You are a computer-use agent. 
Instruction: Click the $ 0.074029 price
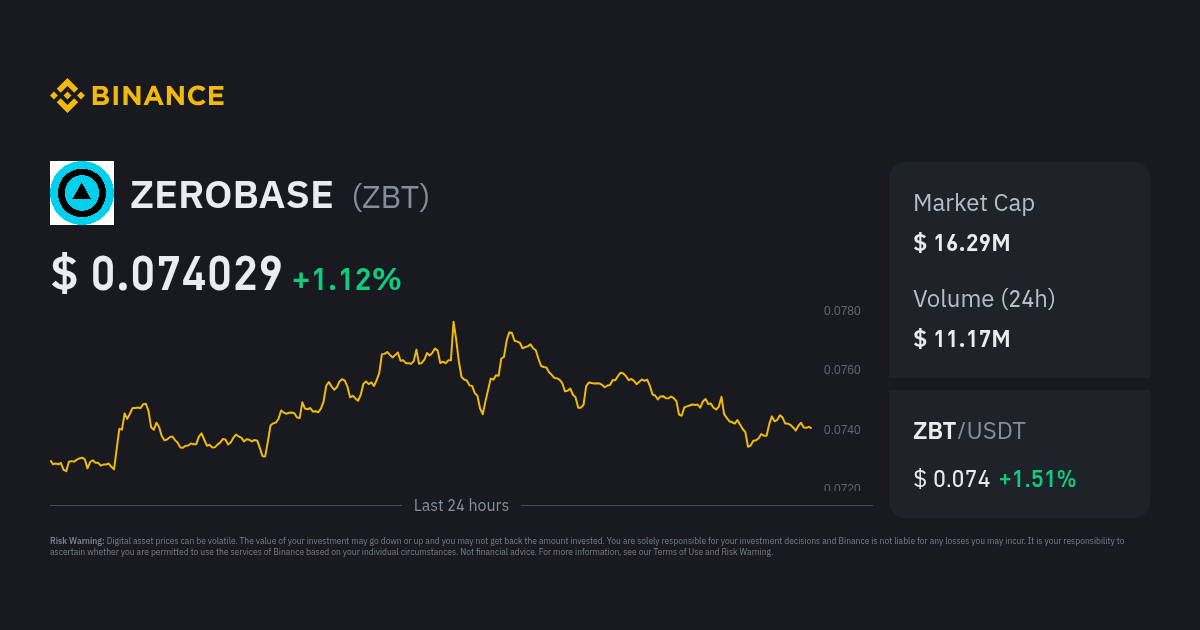pyautogui.click(x=167, y=274)
